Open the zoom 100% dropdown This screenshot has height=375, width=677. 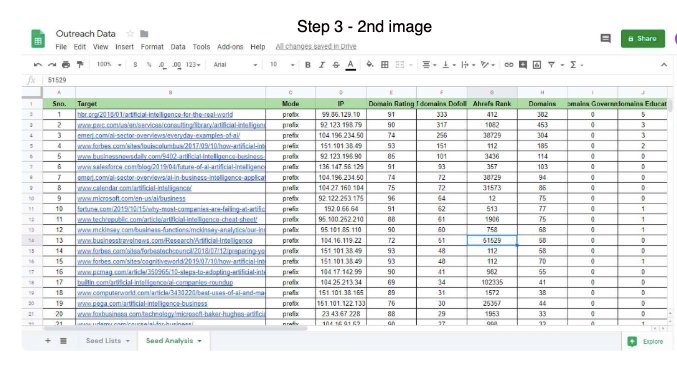(109, 65)
